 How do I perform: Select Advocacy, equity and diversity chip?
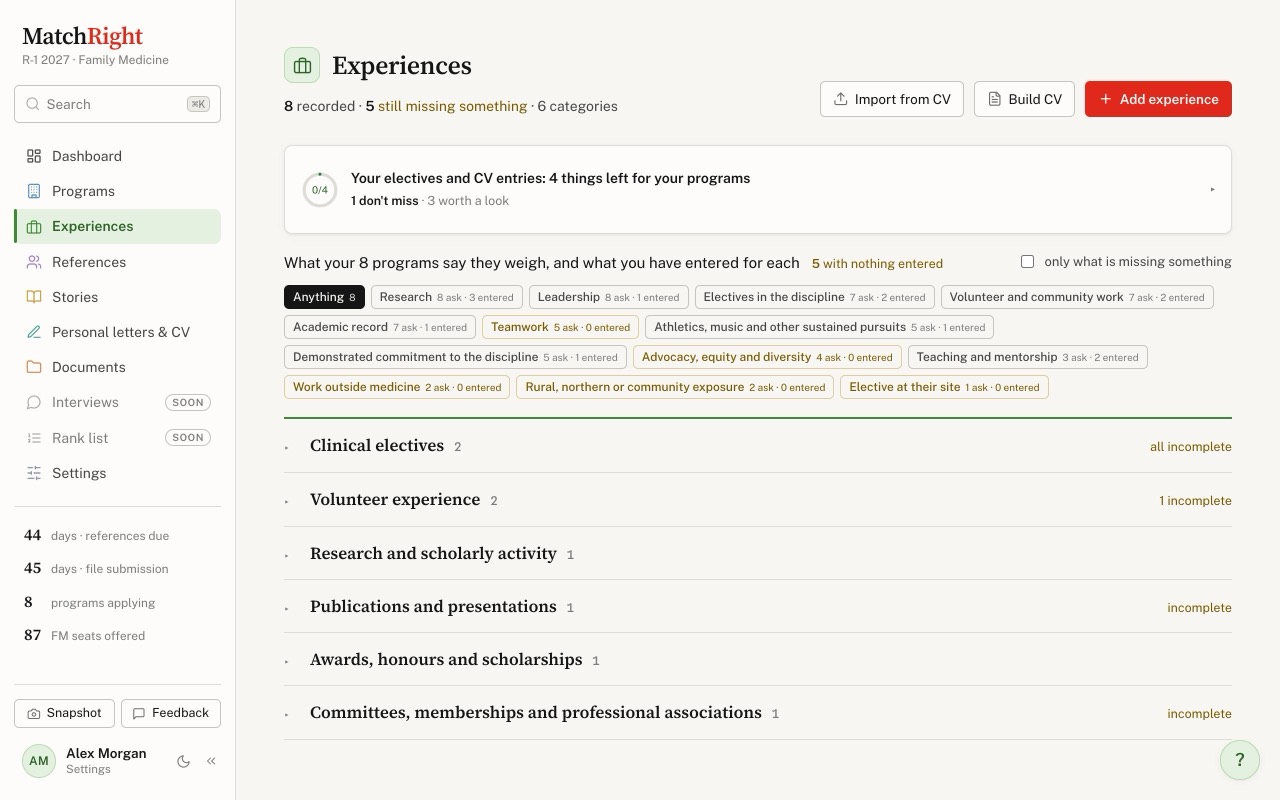click(x=767, y=357)
